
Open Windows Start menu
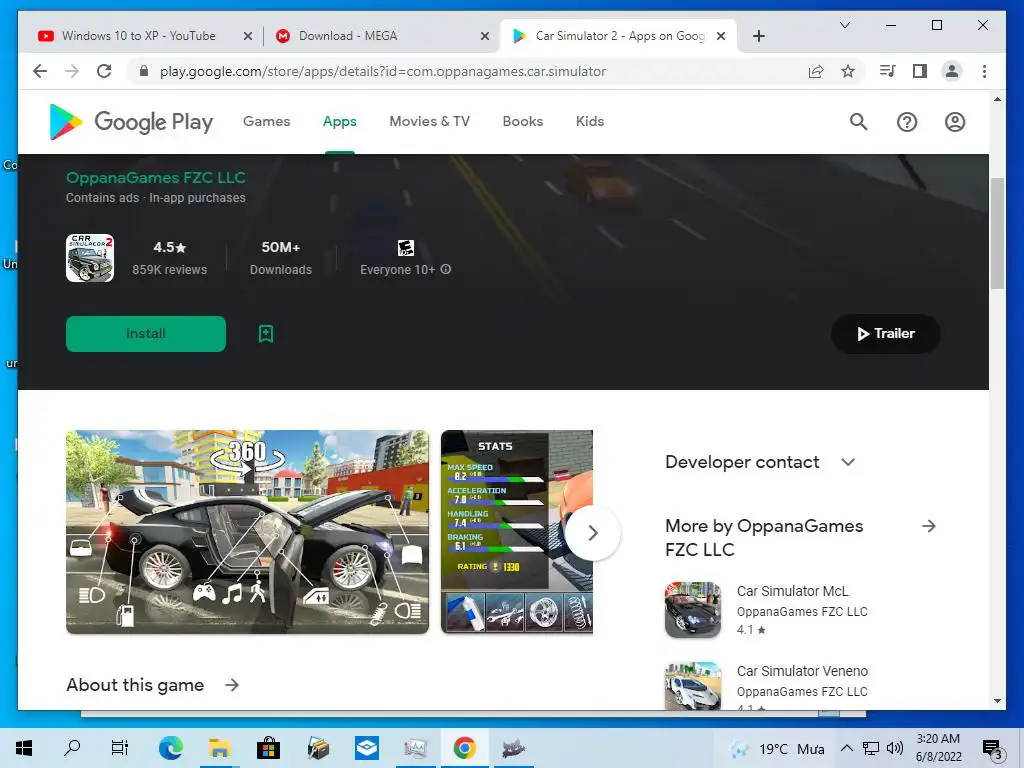[x=24, y=748]
